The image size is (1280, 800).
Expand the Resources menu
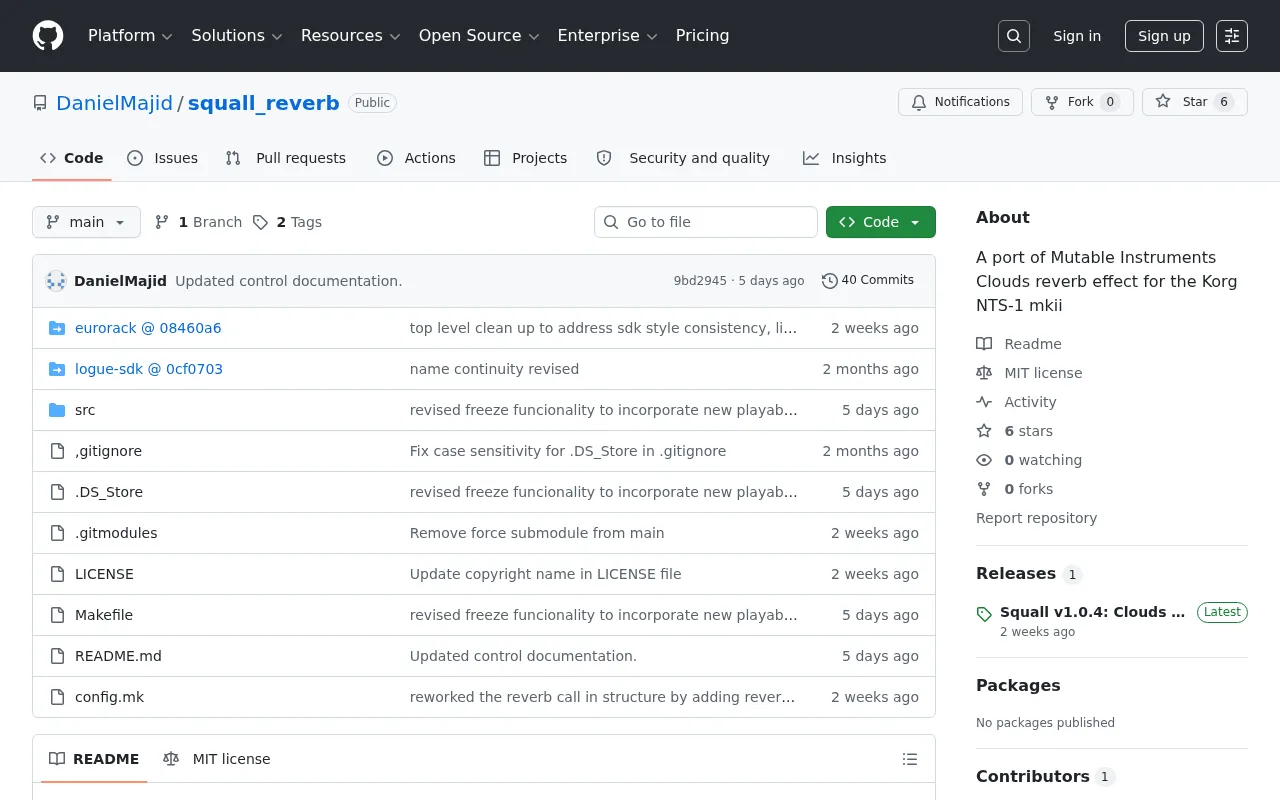point(351,36)
